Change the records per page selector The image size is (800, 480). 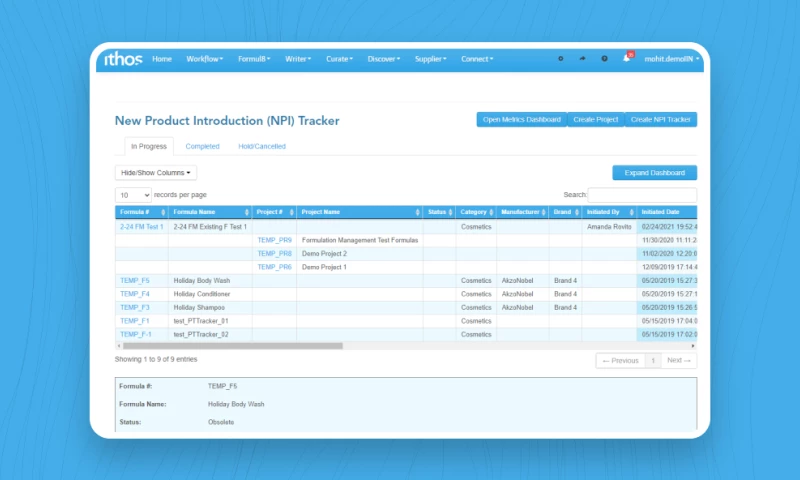[x=133, y=195]
